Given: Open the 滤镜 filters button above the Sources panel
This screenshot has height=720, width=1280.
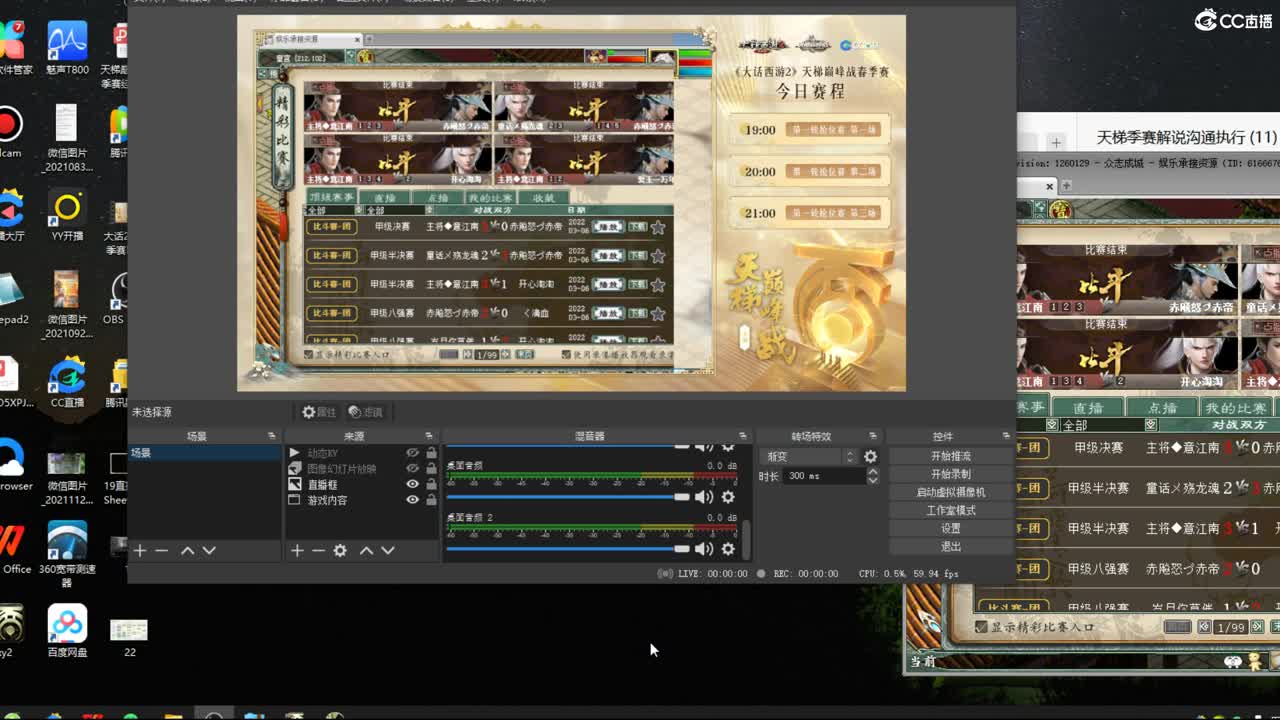Looking at the screenshot, I should coord(365,412).
